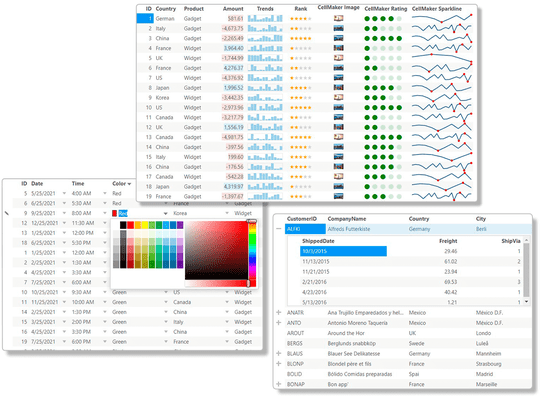Viewport: 541px width, 400px height.
Task: Select the 11/13/2015 shipped date row
Action: click(x=343, y=262)
